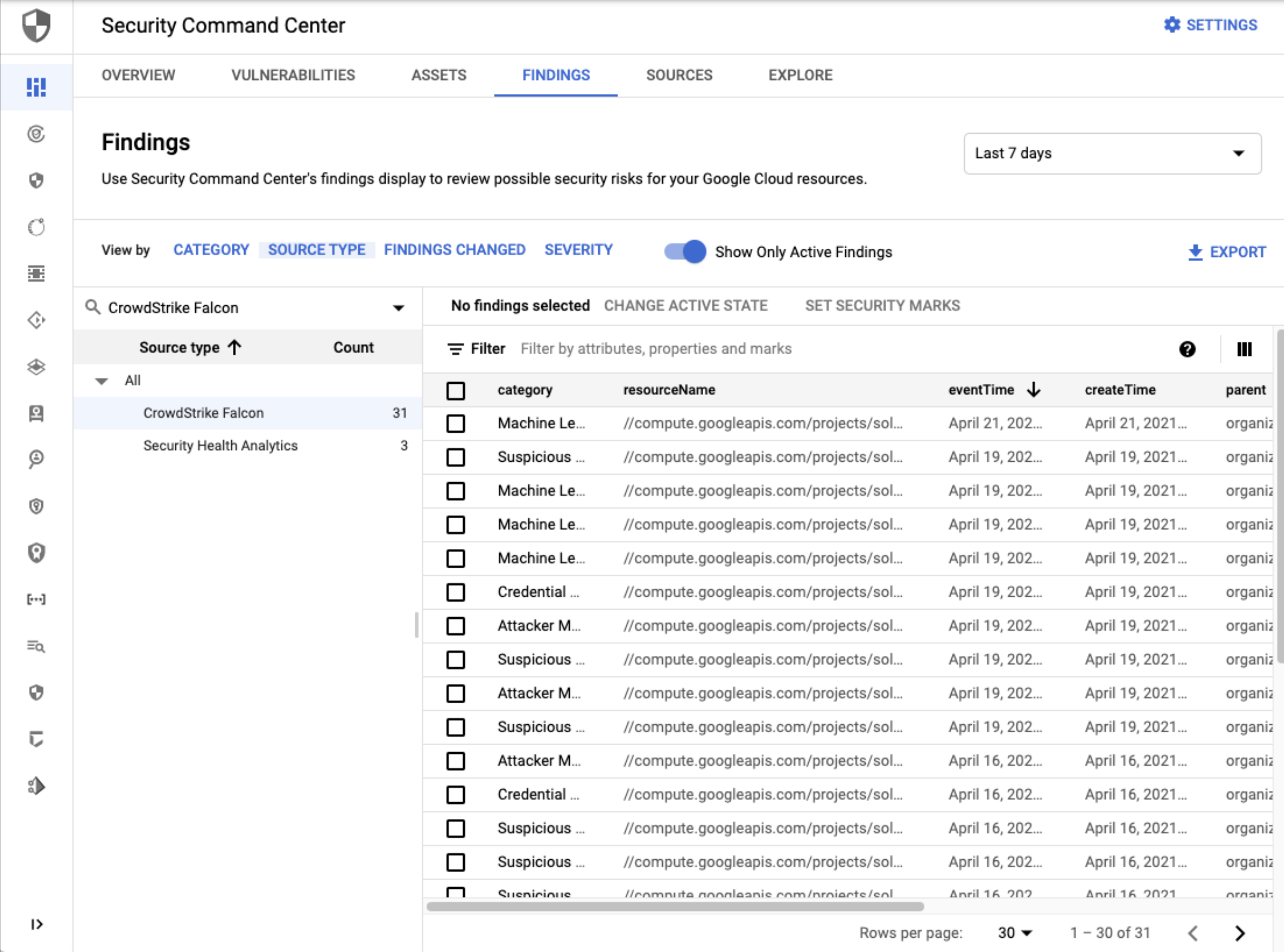Image resolution: width=1284 pixels, height=952 pixels.
Task: Open Security Command Center settings
Action: 1208,25
